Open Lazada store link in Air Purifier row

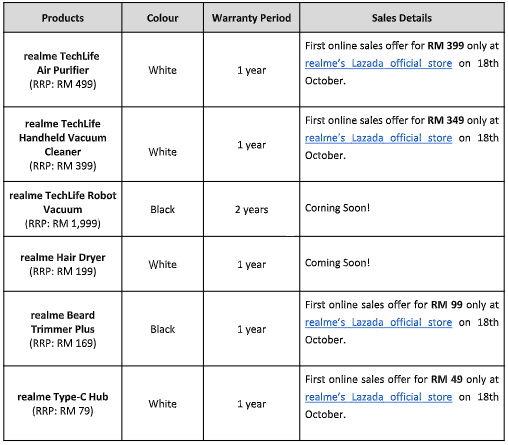click(x=378, y=63)
